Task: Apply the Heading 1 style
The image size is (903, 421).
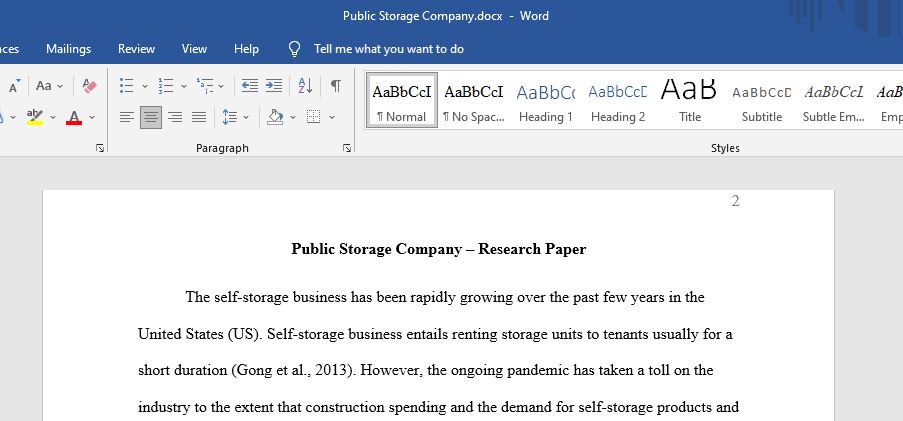Action: pos(546,100)
